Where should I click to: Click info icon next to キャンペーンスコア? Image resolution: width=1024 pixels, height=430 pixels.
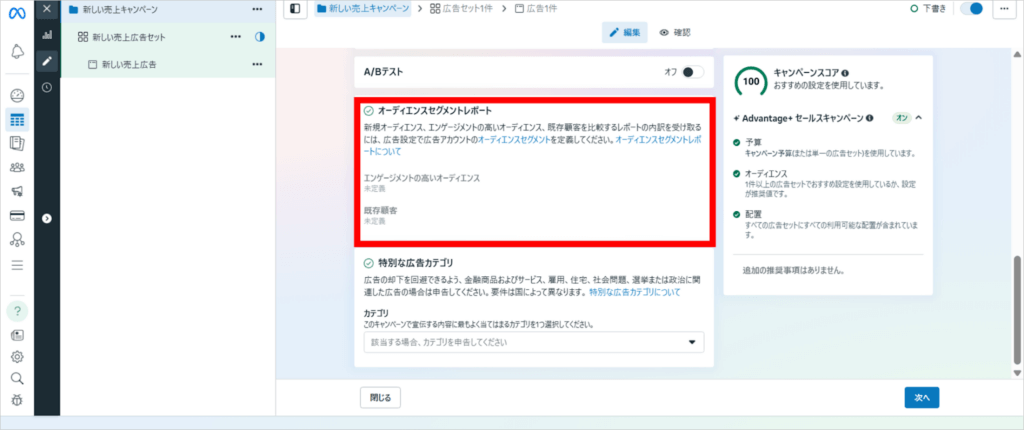click(x=845, y=73)
